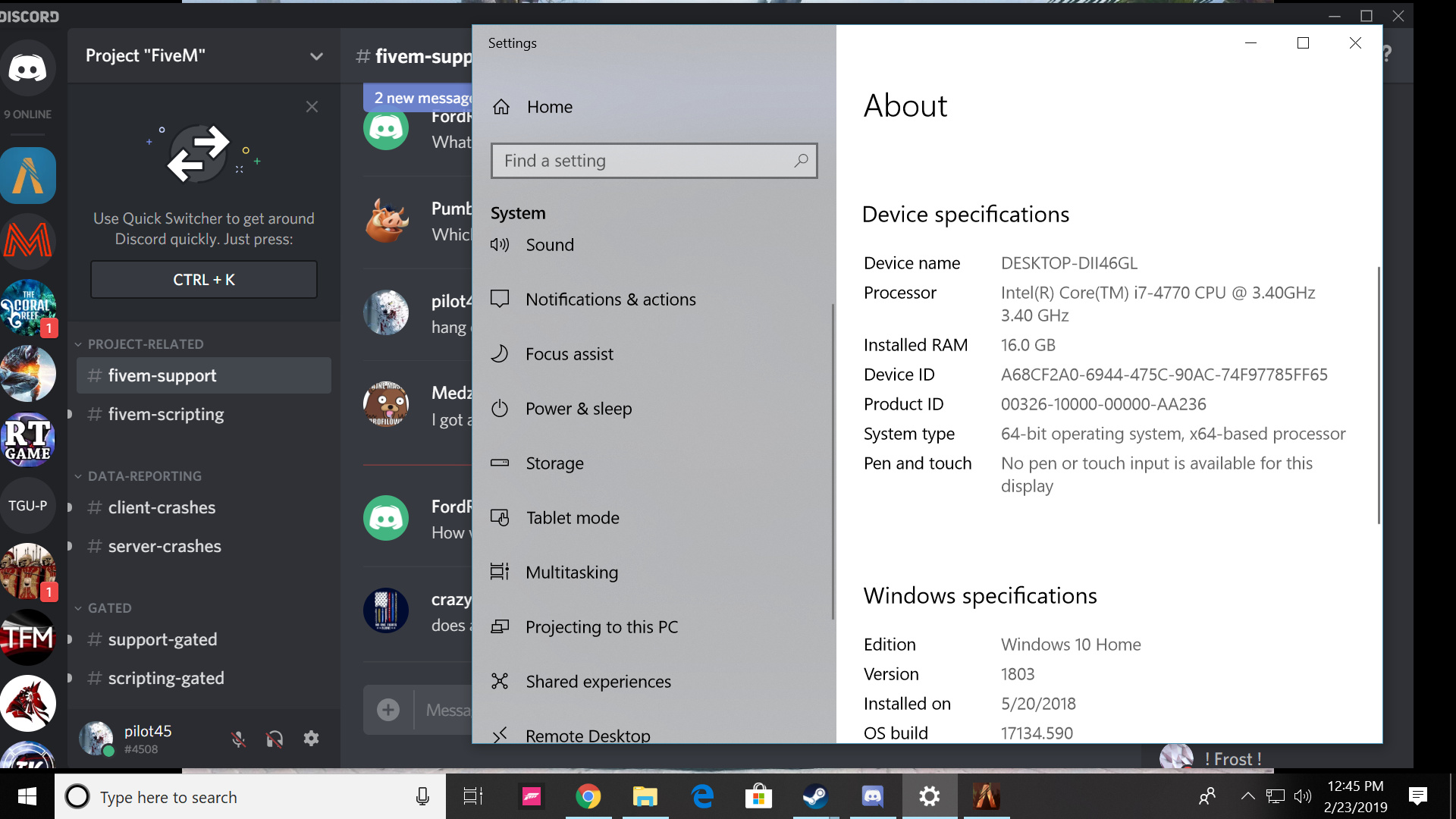
Task: Click the CTRL + K quick switcher button
Action: (x=203, y=279)
